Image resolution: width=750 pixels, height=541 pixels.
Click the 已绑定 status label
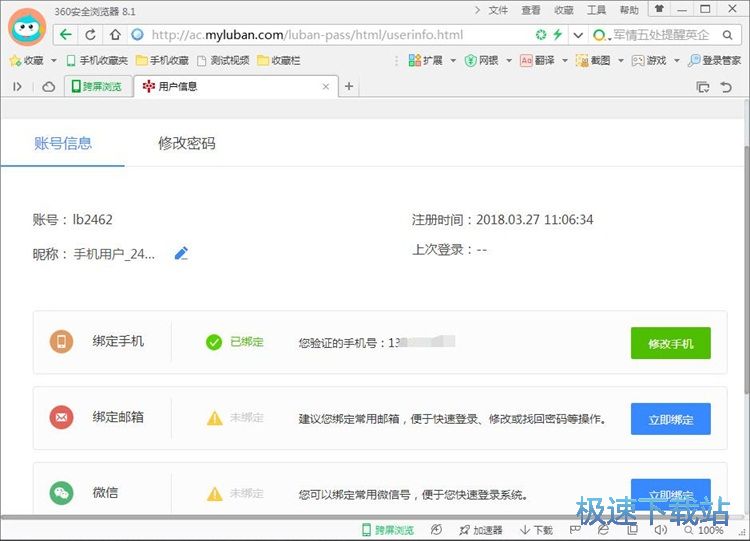(247, 342)
